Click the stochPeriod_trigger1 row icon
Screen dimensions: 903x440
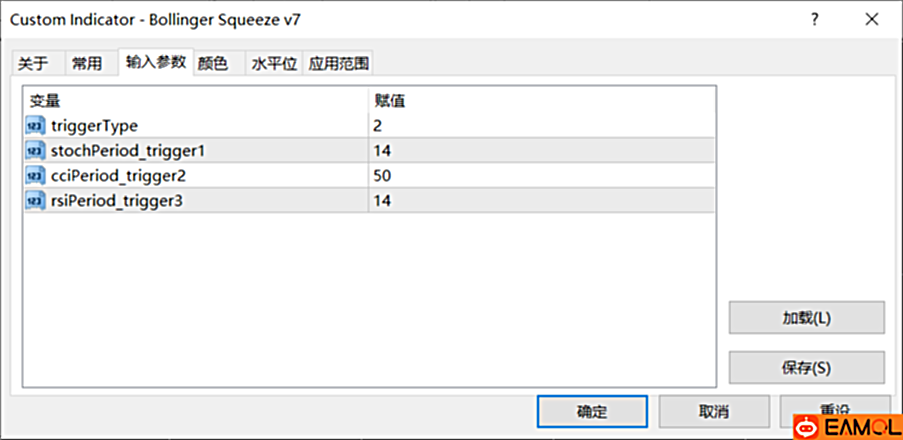pos(35,151)
